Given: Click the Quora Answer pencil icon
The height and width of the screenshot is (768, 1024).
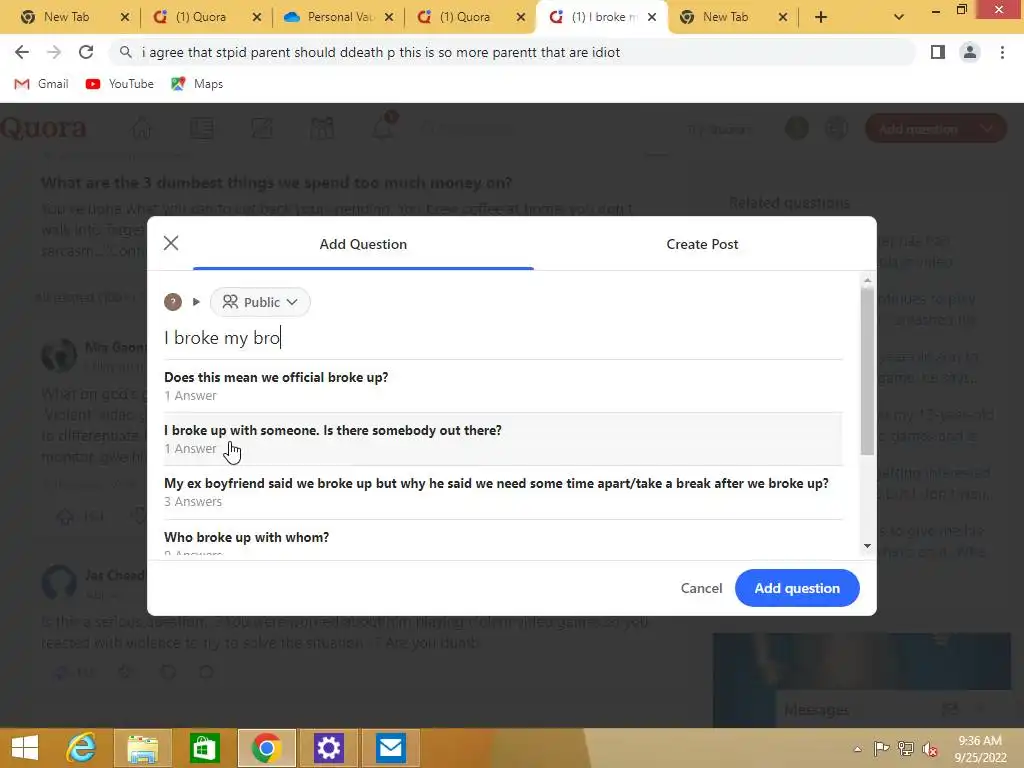Looking at the screenshot, I should click(262, 128).
